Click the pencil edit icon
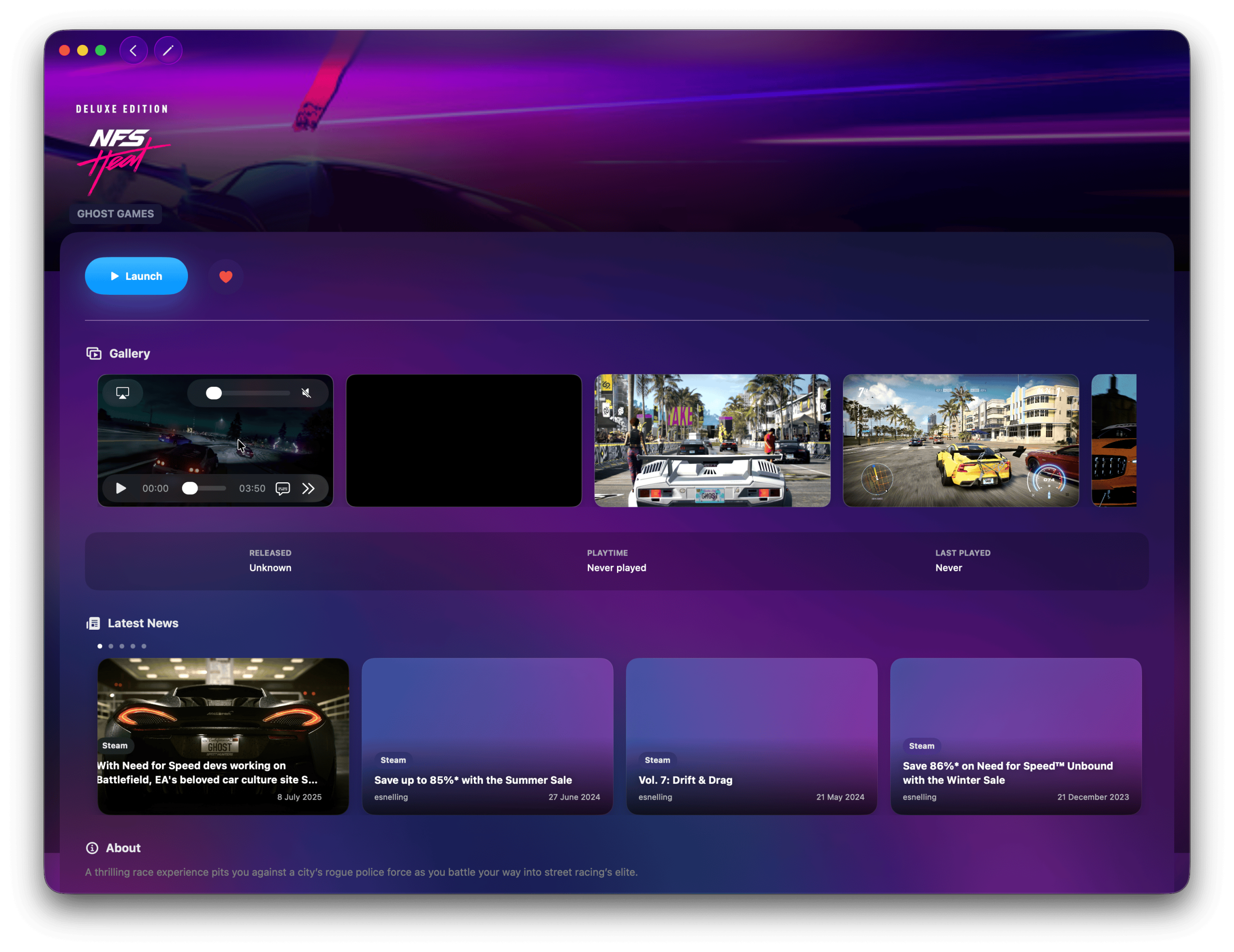The height and width of the screenshot is (952, 1234). point(168,50)
